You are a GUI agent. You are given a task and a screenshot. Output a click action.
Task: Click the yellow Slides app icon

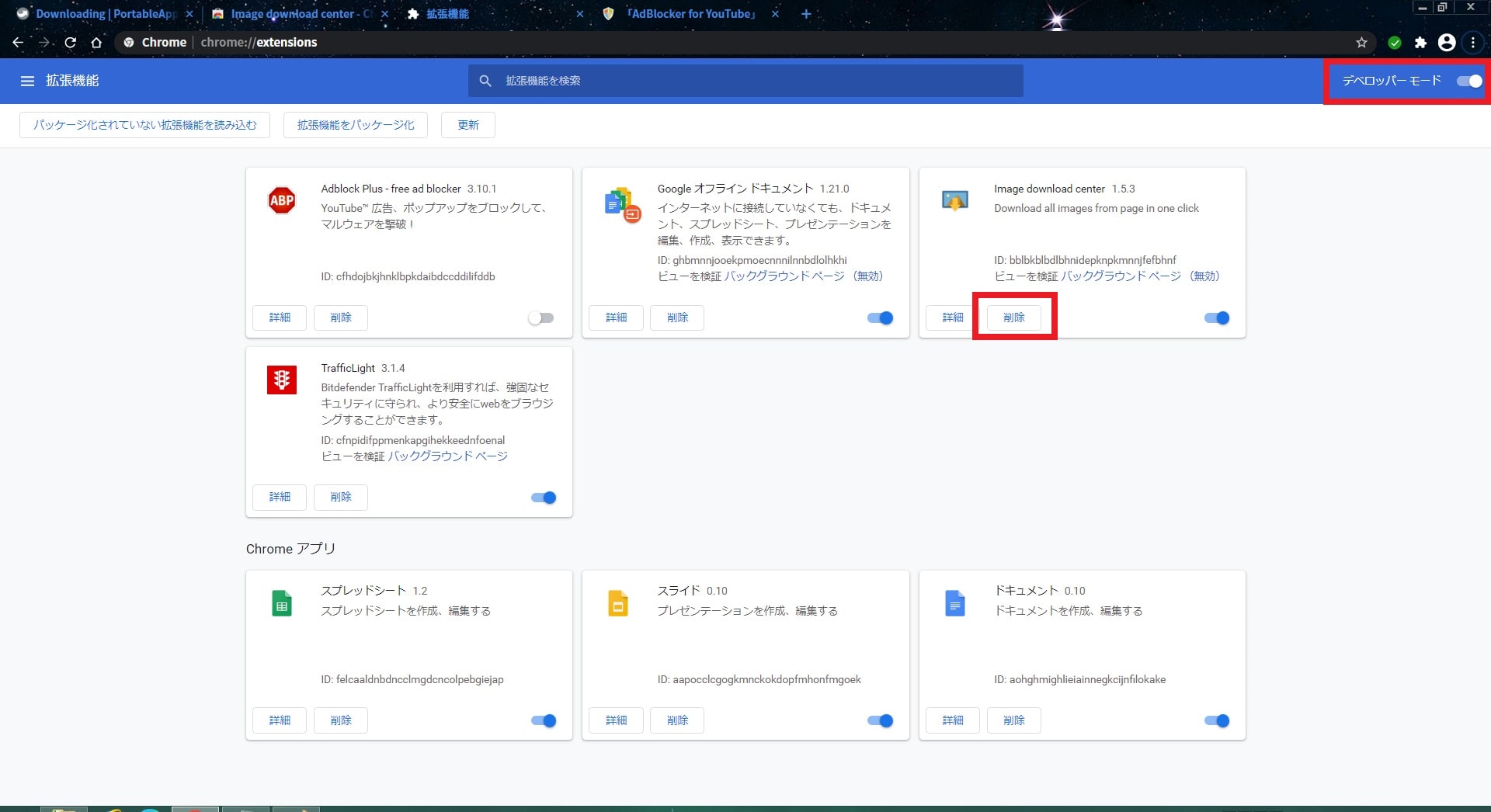coord(618,603)
